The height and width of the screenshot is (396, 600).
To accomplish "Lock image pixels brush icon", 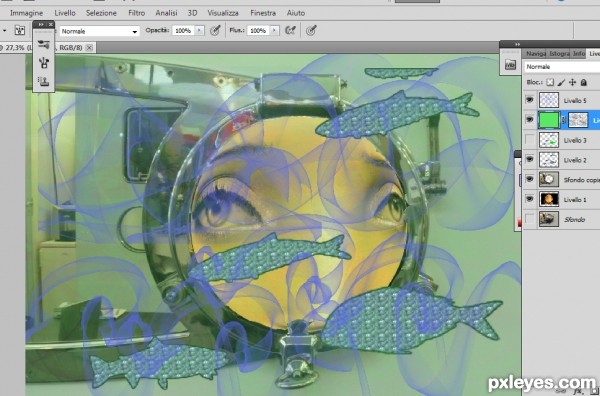I will [561, 82].
